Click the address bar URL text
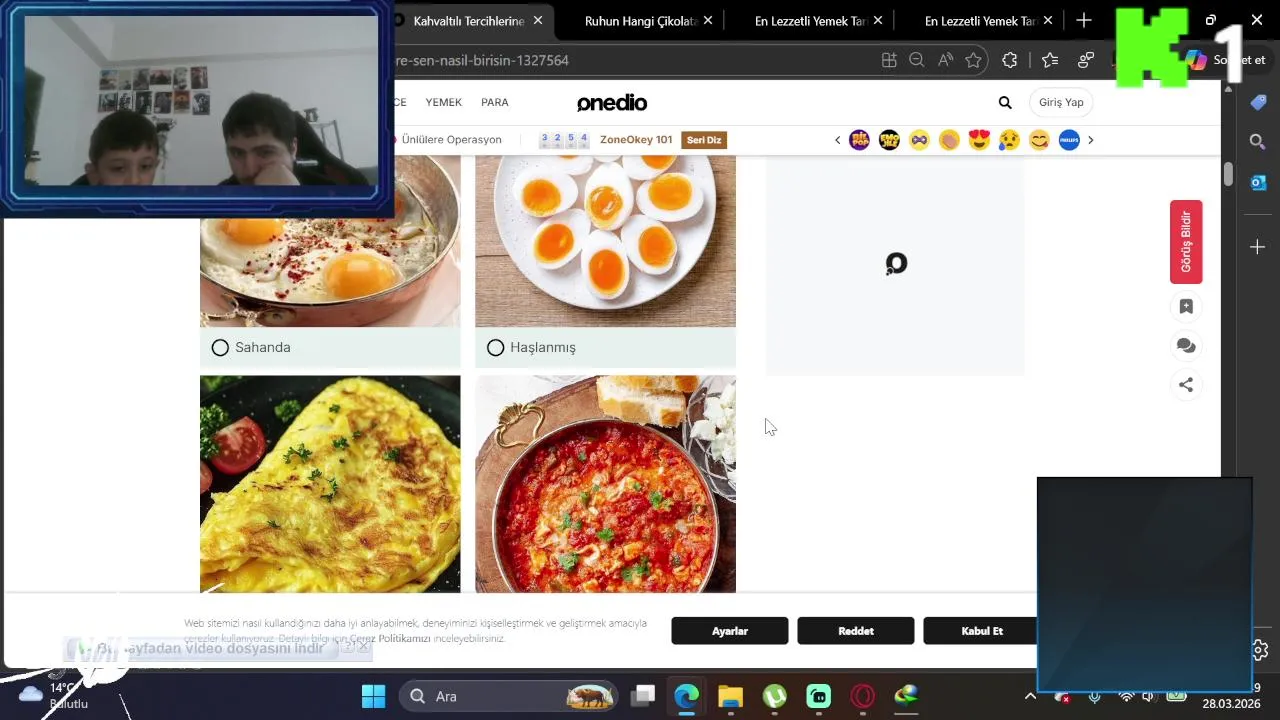 (x=482, y=60)
